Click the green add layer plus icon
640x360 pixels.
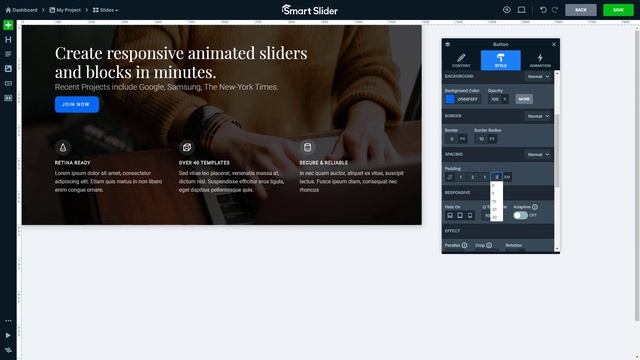[8, 25]
